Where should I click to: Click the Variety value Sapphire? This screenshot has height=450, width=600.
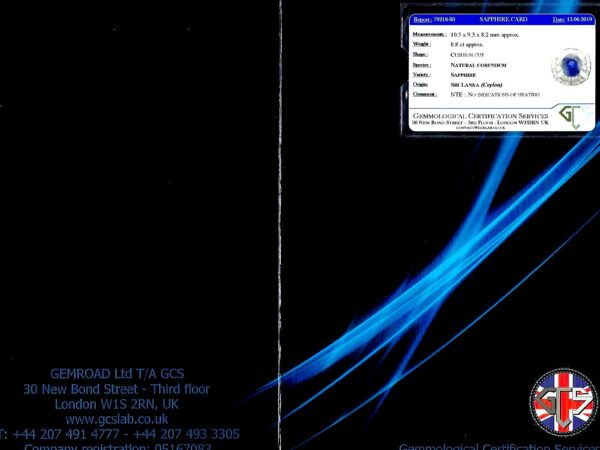coord(464,74)
